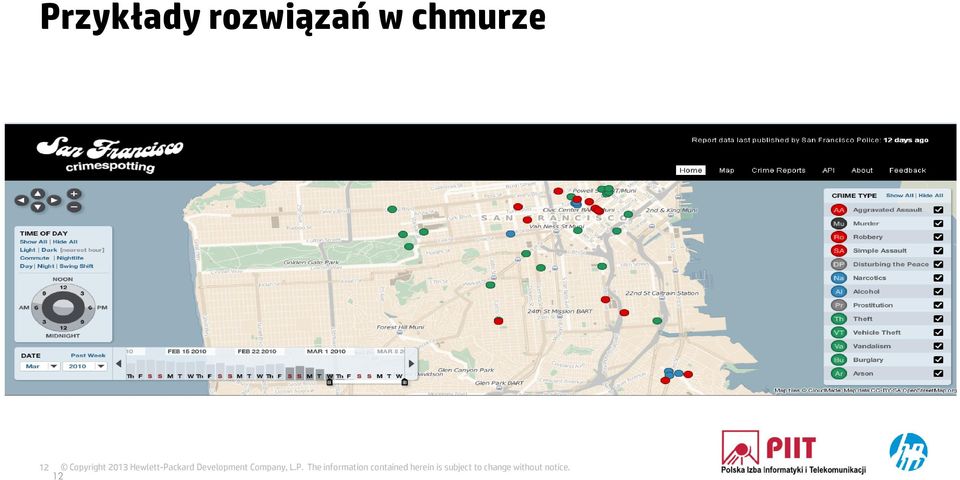Open the Map navigation tab

pos(727,170)
